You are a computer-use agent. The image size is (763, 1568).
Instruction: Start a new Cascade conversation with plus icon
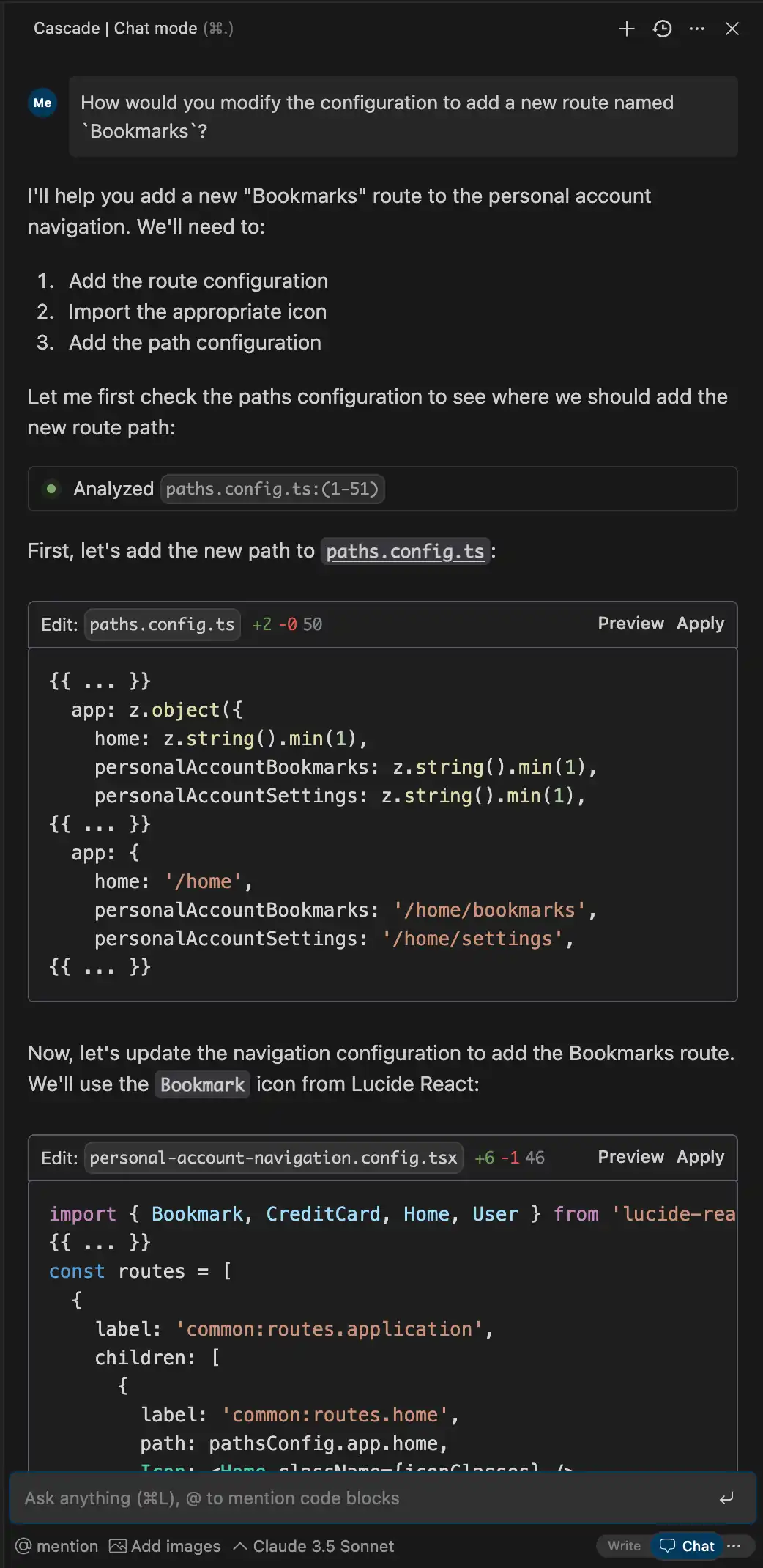(626, 29)
